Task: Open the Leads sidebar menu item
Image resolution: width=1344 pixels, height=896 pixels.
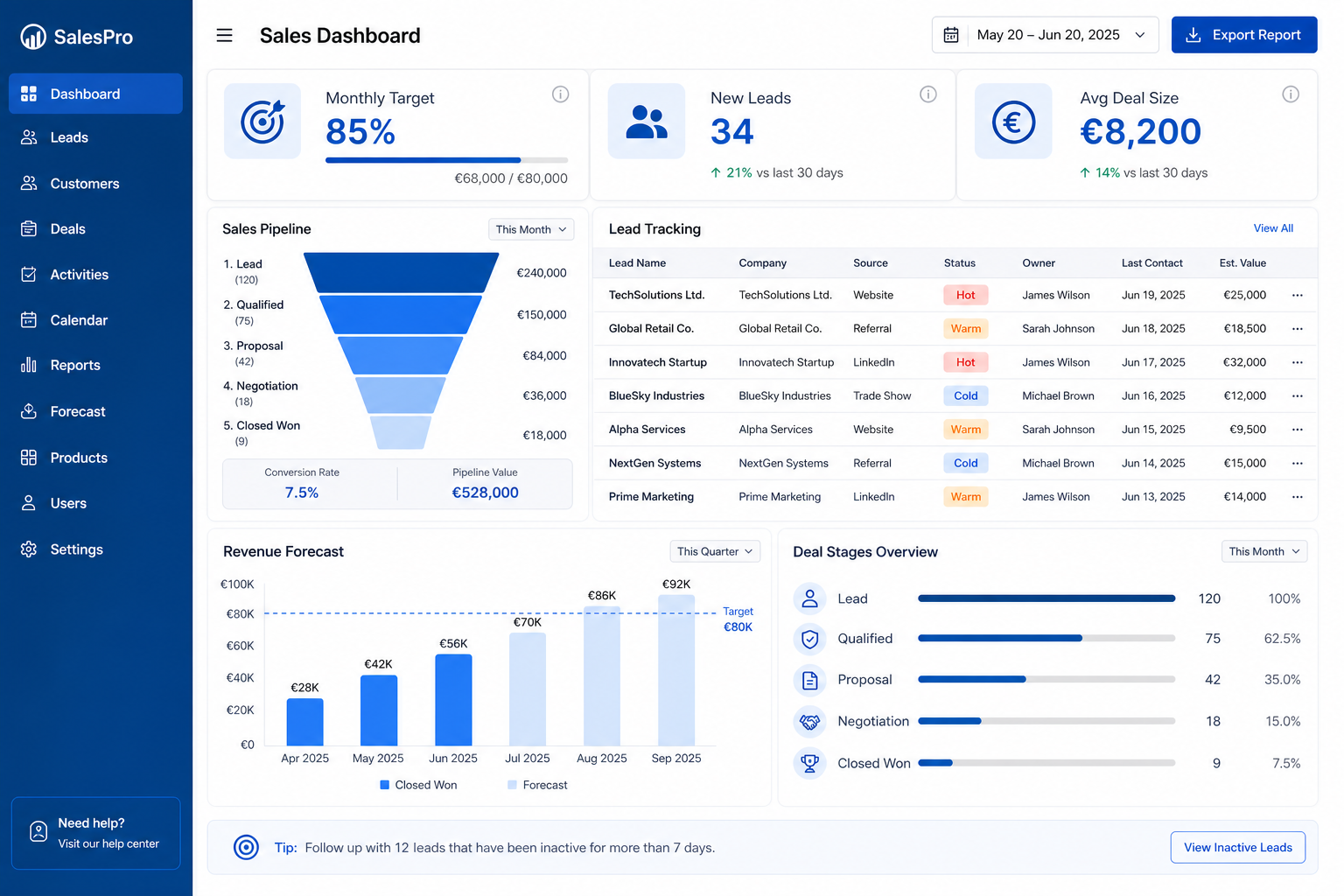Action: 96,137
